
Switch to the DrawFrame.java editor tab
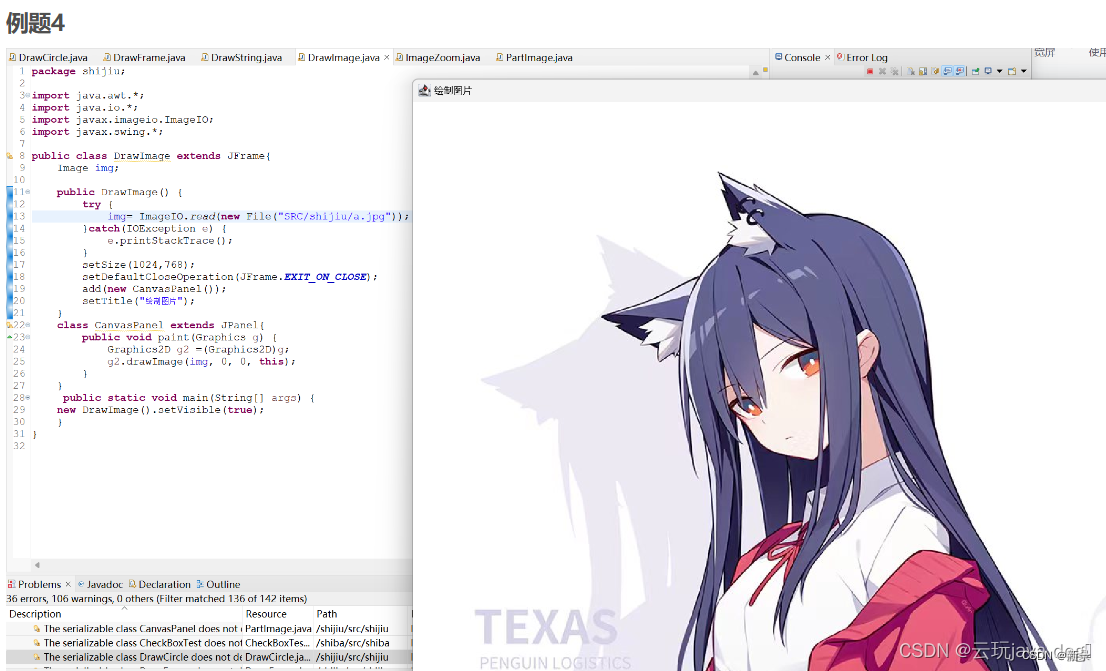pos(145,57)
